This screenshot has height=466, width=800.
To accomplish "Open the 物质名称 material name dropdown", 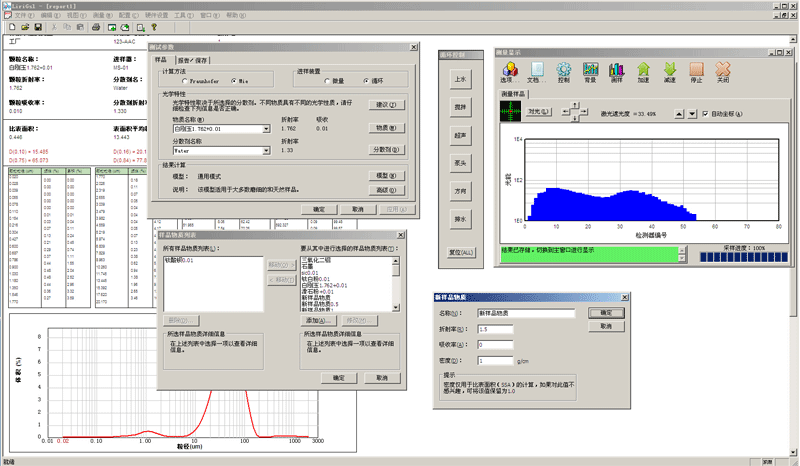I will [x=268, y=129].
